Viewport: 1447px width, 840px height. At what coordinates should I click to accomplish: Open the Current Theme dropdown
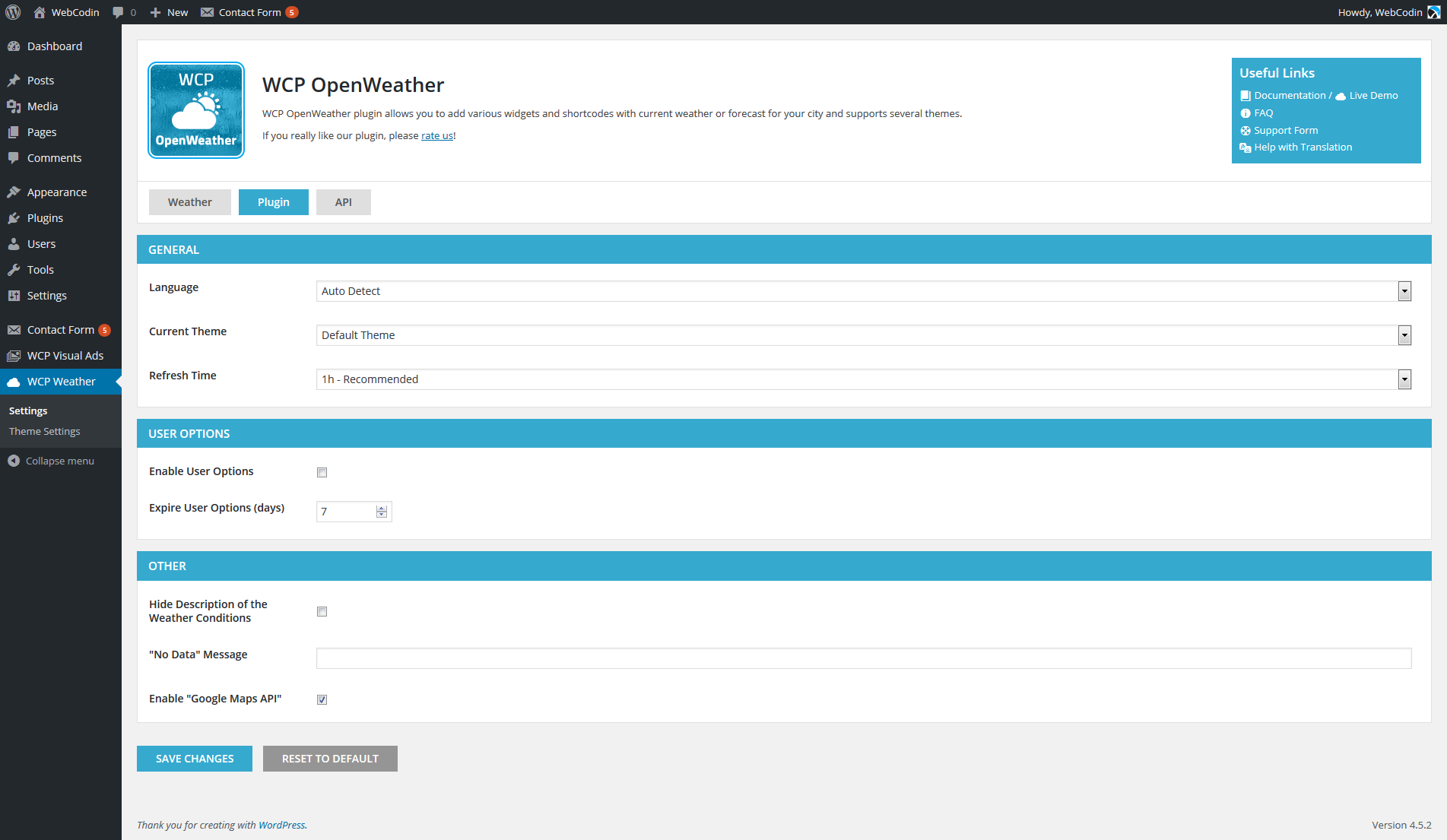1404,335
